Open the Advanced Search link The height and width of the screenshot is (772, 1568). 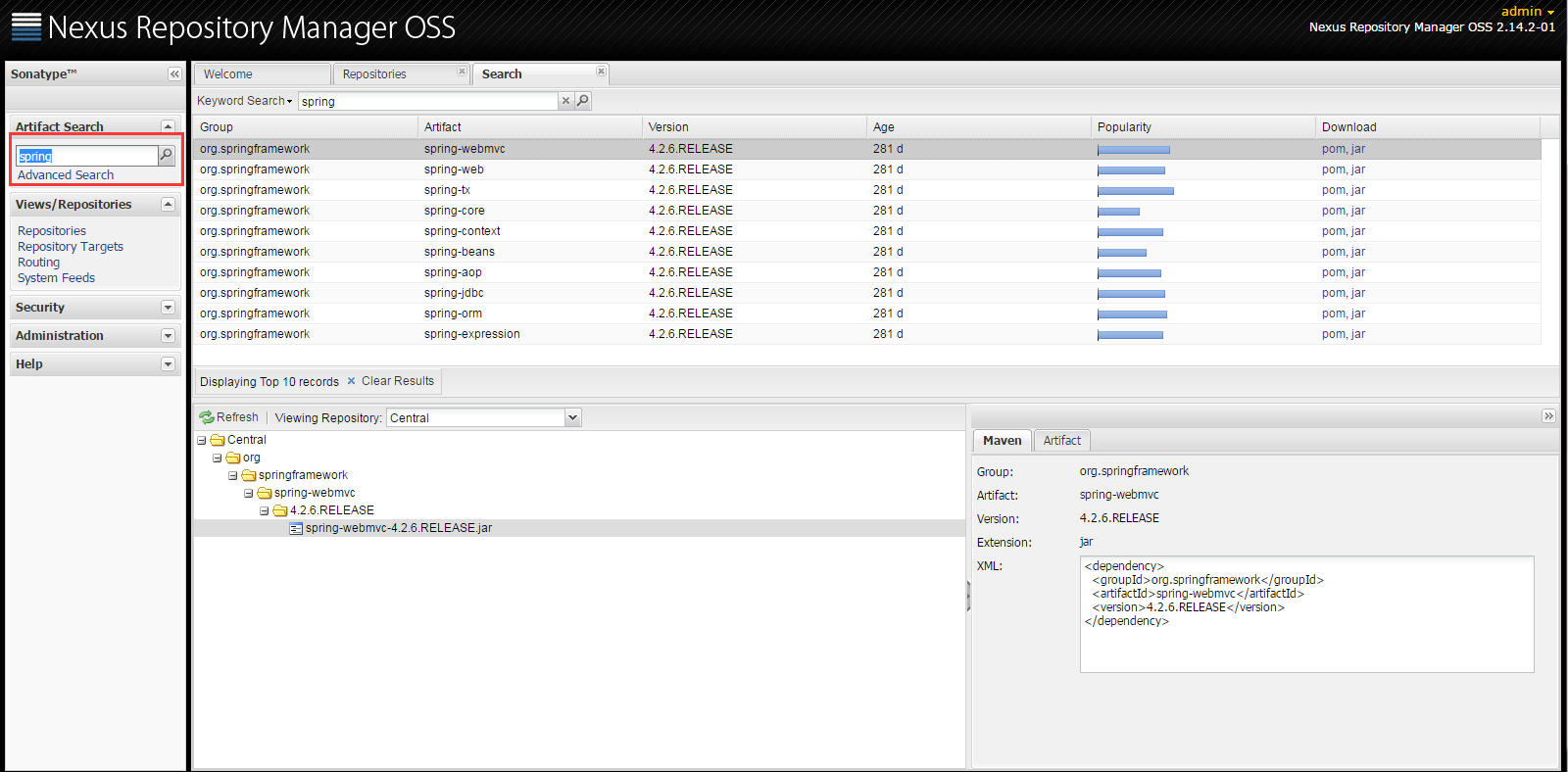click(66, 175)
